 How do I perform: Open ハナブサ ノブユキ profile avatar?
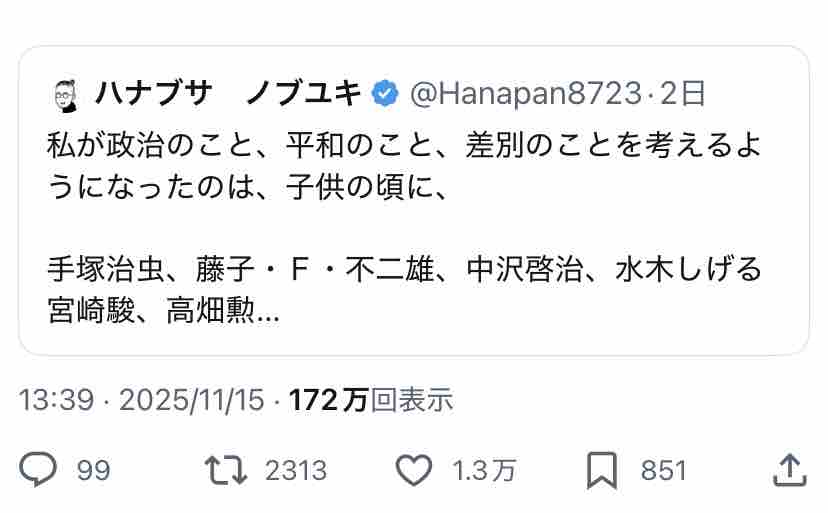67,96
